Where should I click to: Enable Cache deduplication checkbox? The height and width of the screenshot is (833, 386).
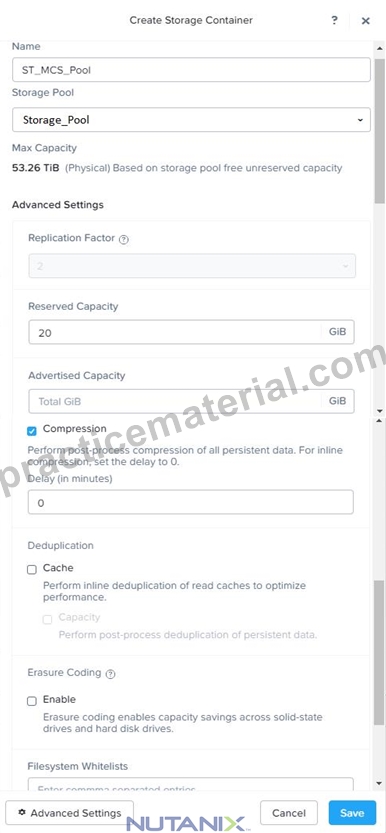[x=32, y=570]
